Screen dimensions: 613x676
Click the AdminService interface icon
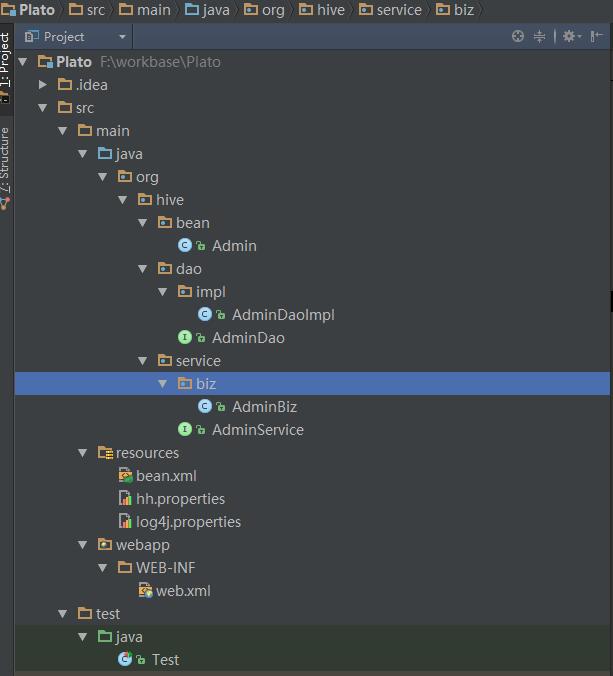coord(185,429)
